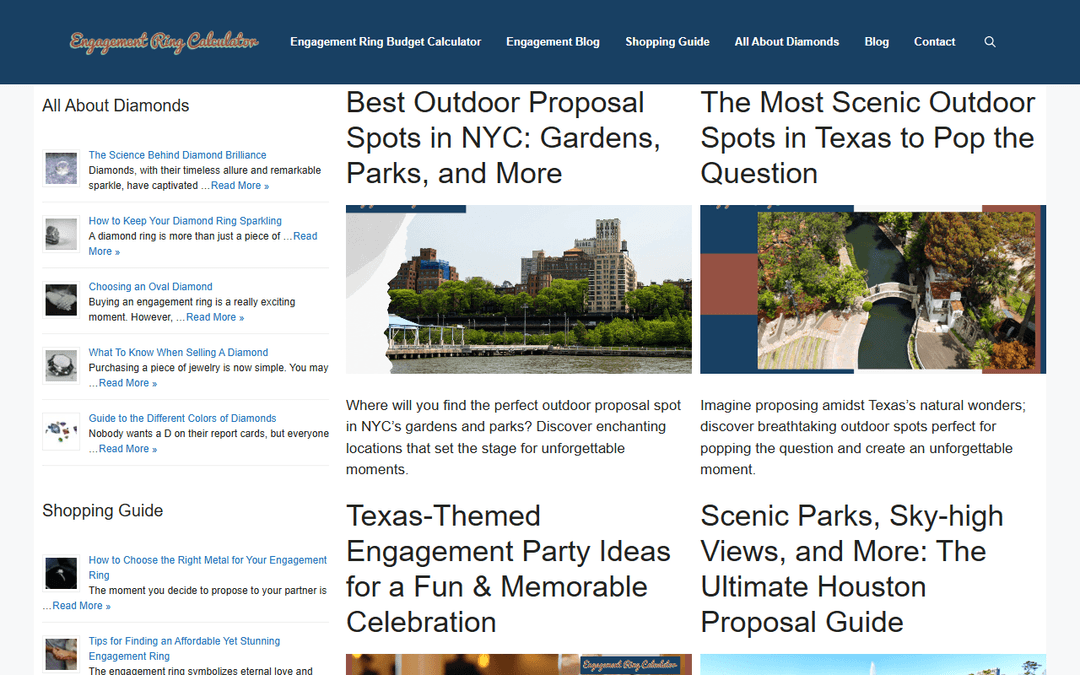1080x675 pixels.
Task: Open How to Choose the Right Metal article
Action: click(x=207, y=568)
